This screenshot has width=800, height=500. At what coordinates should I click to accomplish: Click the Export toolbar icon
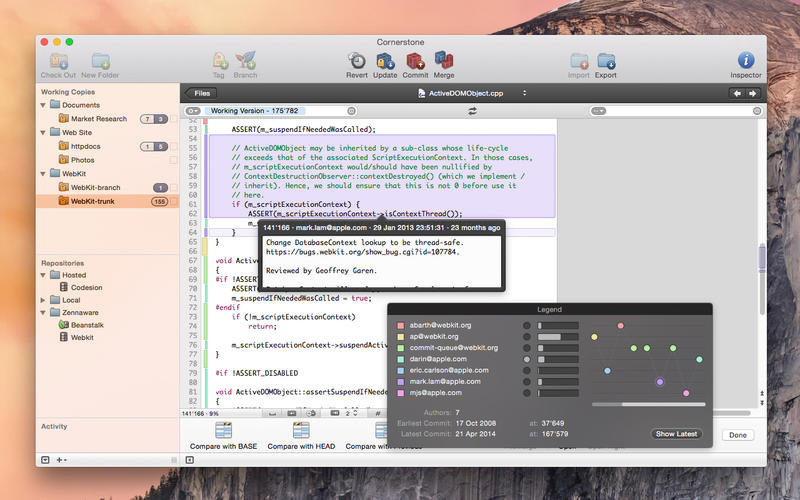pos(606,61)
